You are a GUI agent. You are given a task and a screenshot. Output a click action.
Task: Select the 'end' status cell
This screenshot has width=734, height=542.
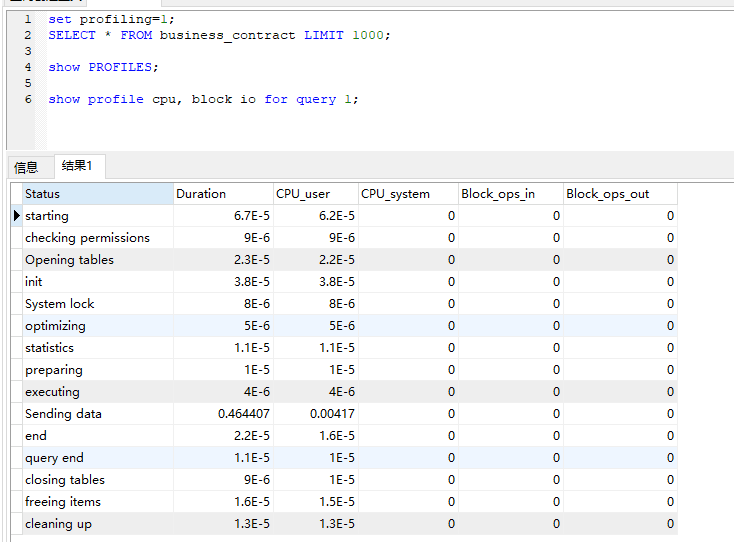click(98, 436)
